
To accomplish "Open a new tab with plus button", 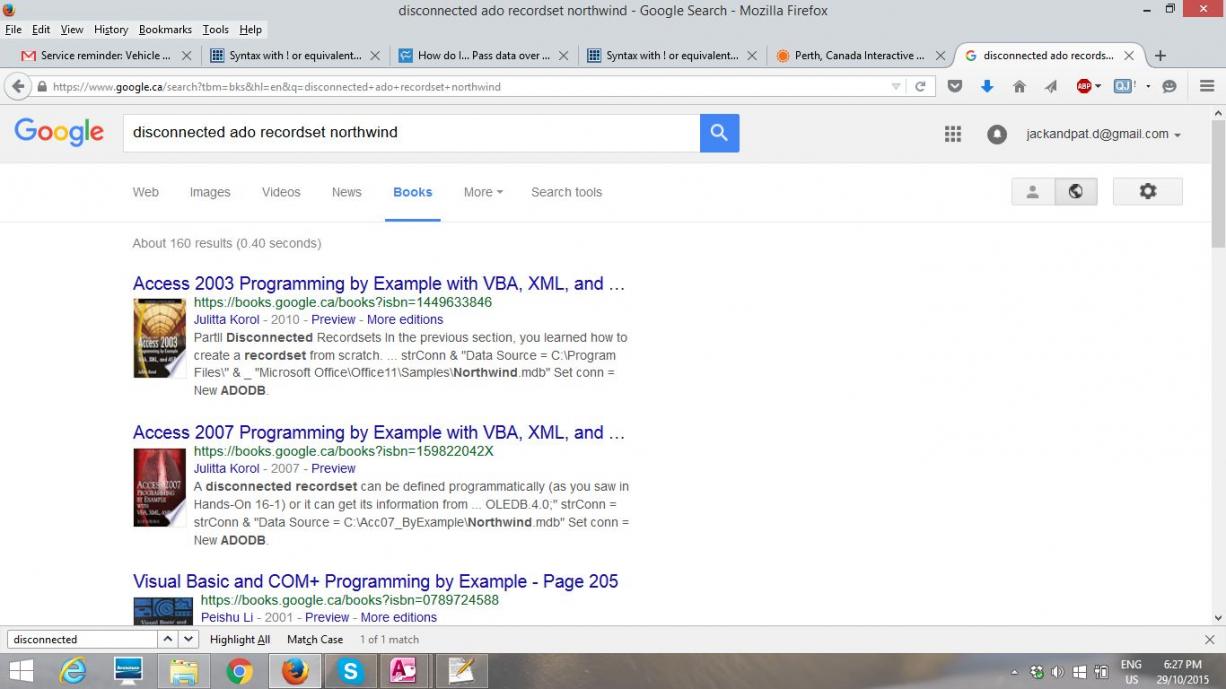I will [x=1160, y=56].
